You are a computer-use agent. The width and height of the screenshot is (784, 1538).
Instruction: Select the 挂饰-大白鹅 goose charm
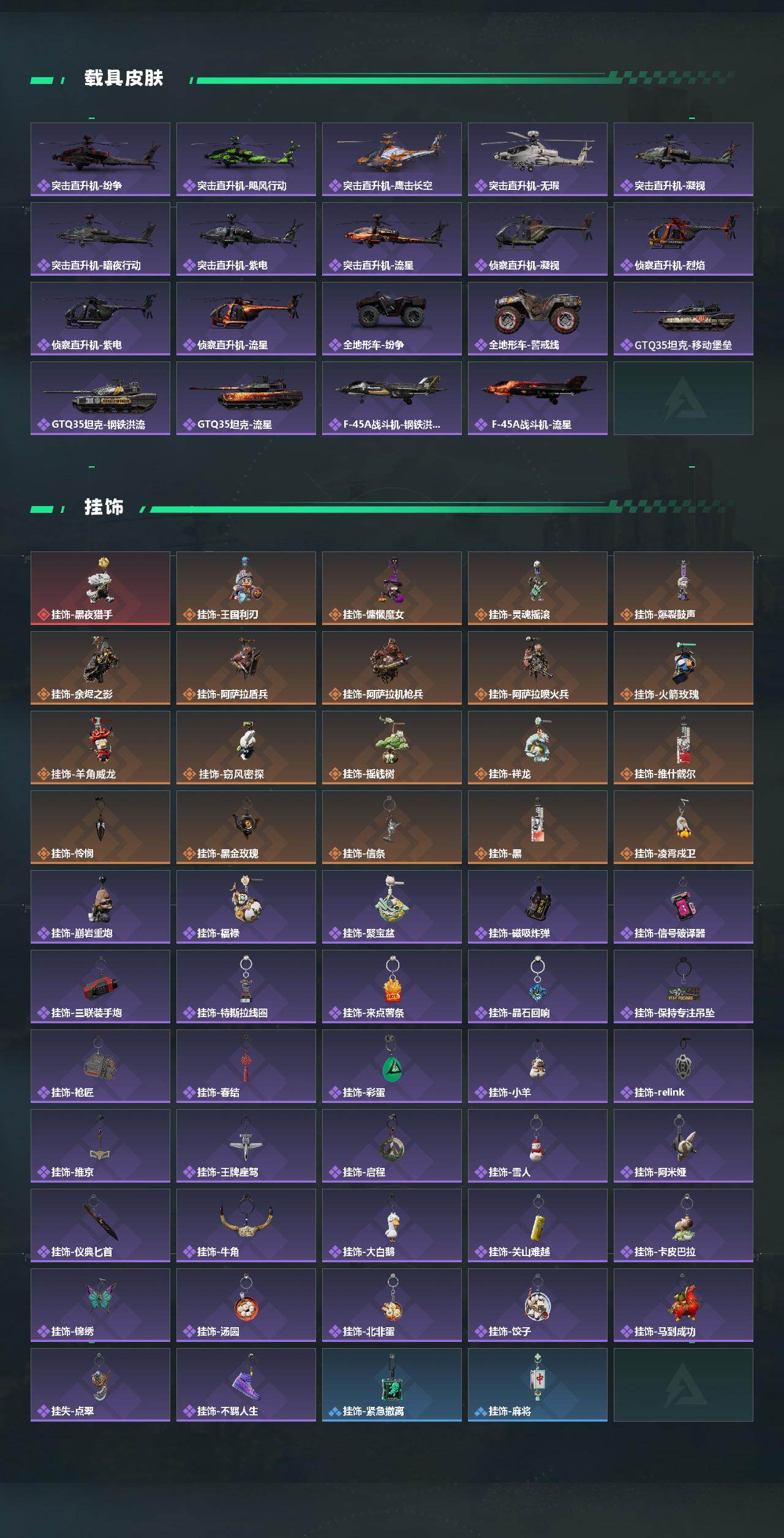(392, 1225)
